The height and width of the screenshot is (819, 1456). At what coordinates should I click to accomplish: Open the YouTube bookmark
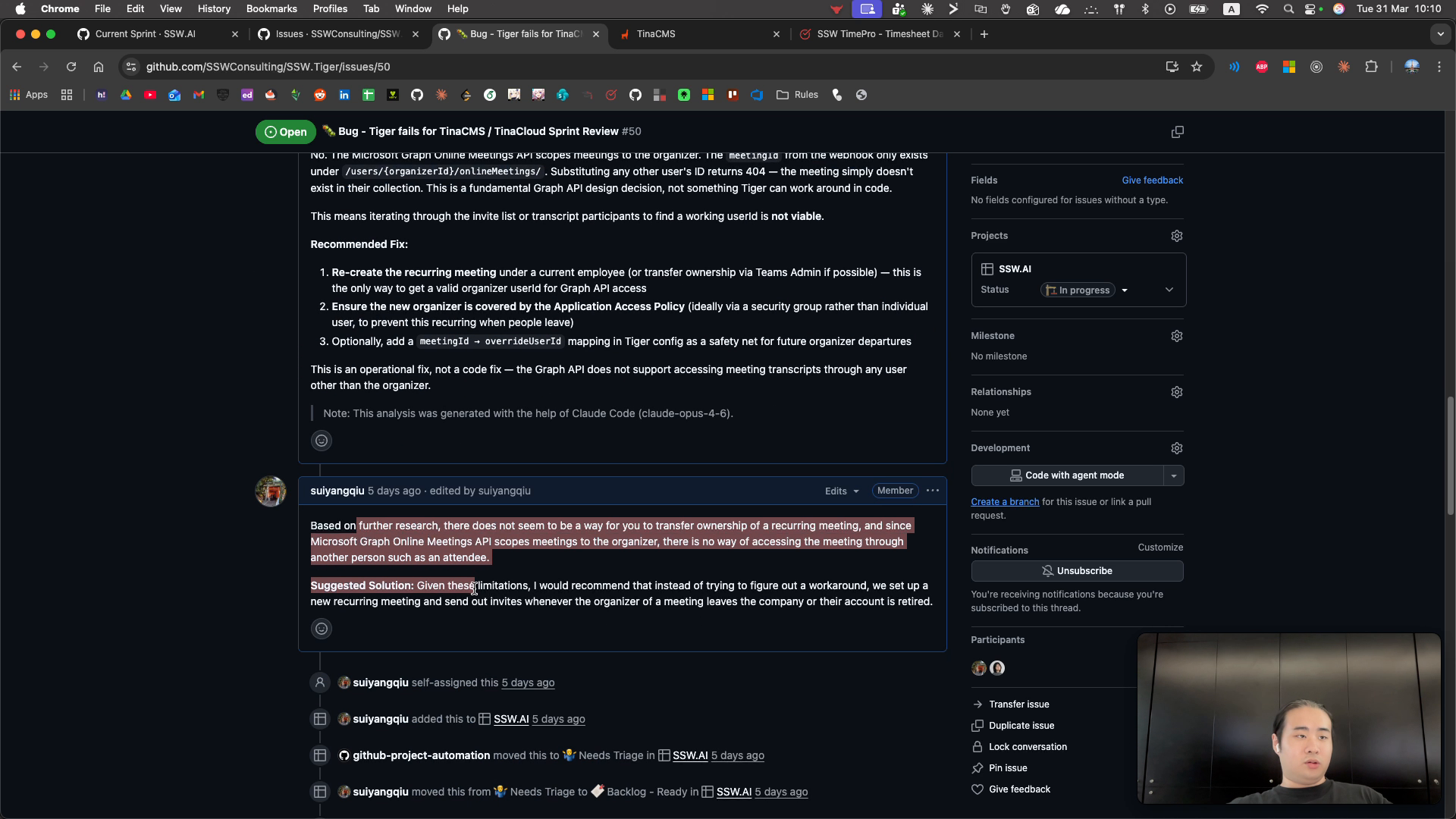(150, 95)
